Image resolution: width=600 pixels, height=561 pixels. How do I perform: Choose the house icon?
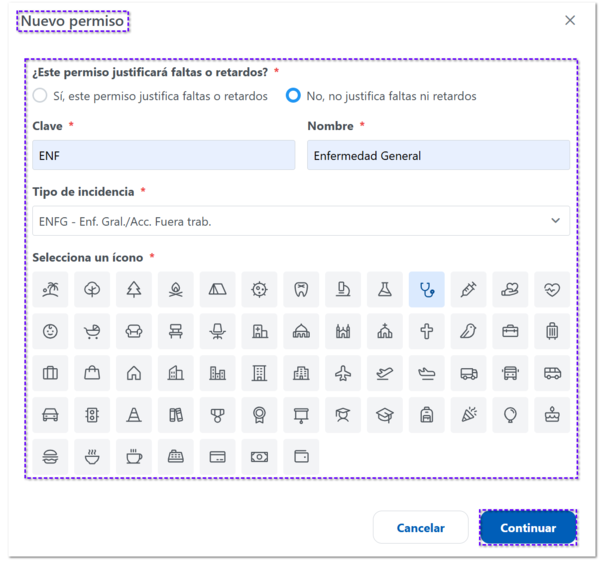(x=134, y=373)
